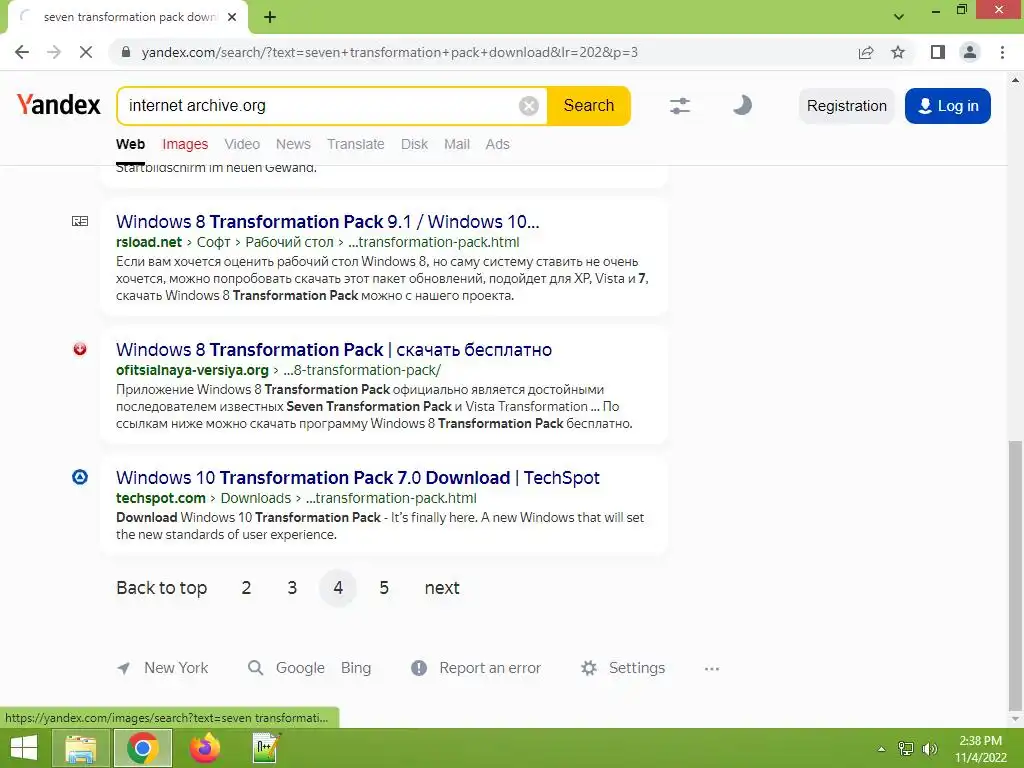
Task: Click the ofitsialnaya-versiya.org result favicon
Action: tap(80, 349)
